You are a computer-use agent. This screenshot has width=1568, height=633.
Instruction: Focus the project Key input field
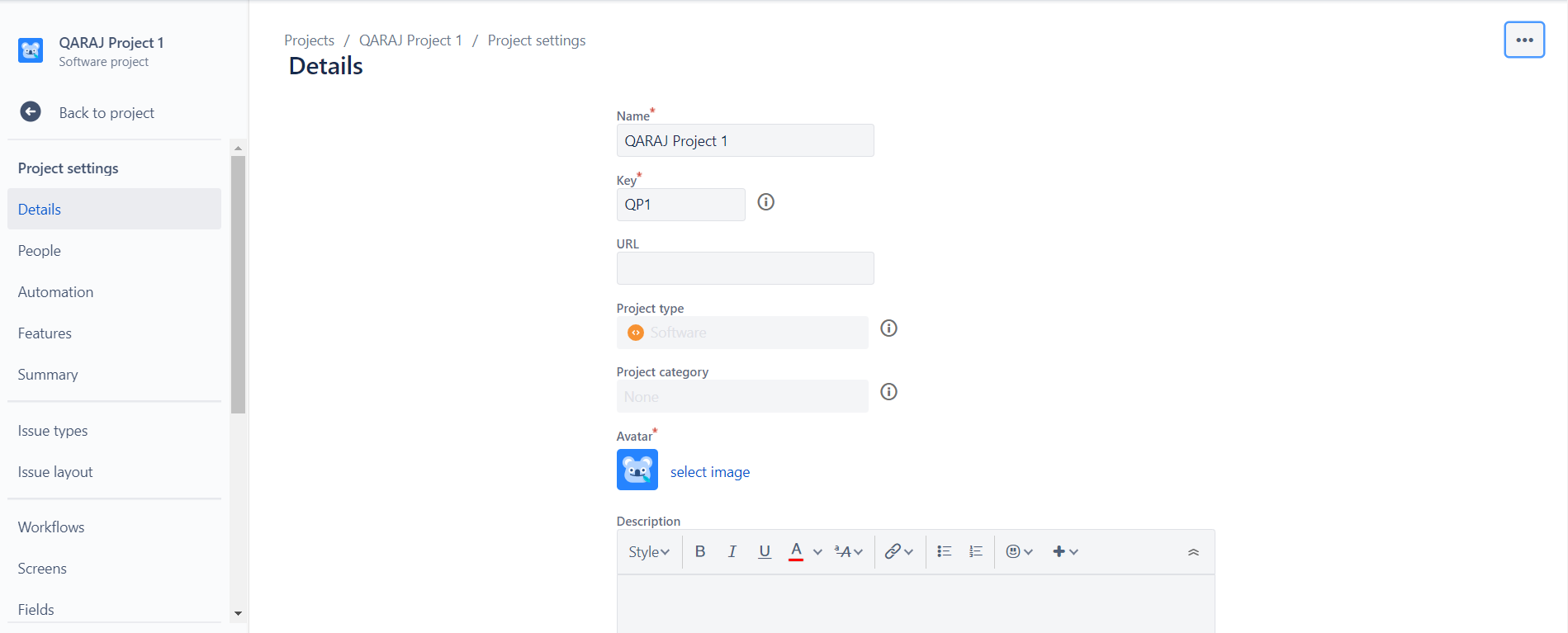click(680, 204)
